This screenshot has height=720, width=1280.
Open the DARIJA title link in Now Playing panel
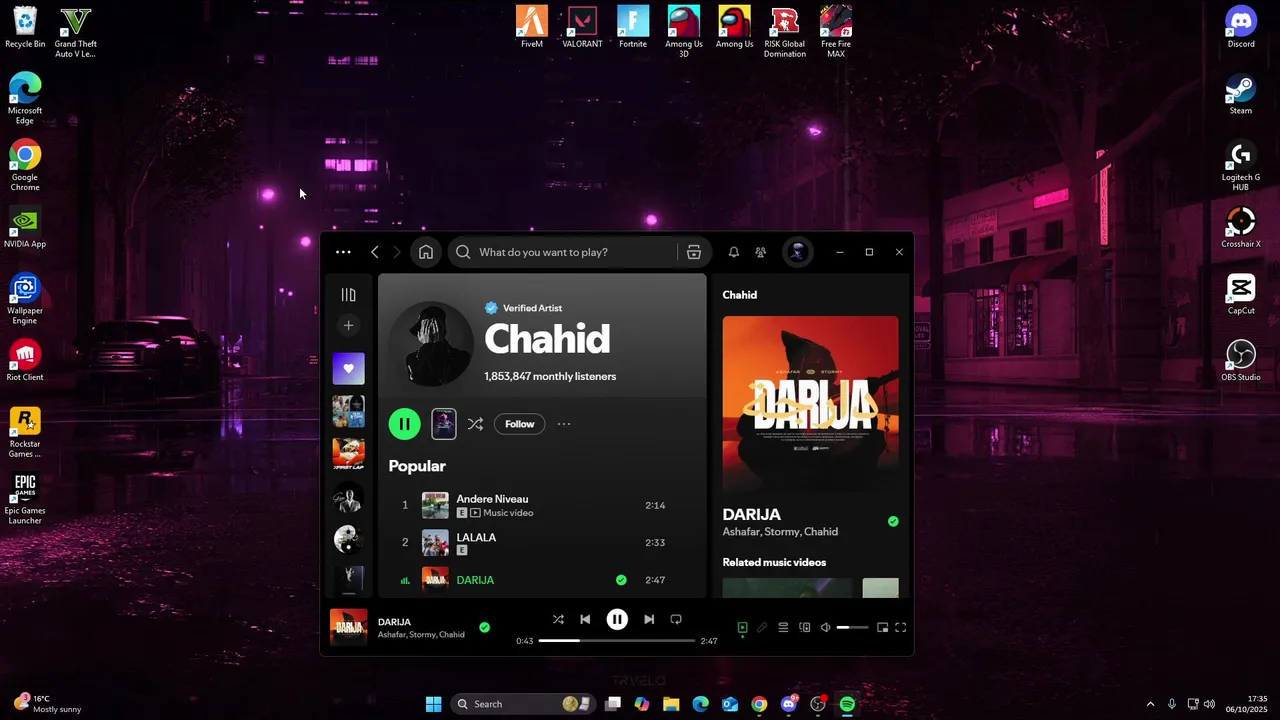point(752,515)
